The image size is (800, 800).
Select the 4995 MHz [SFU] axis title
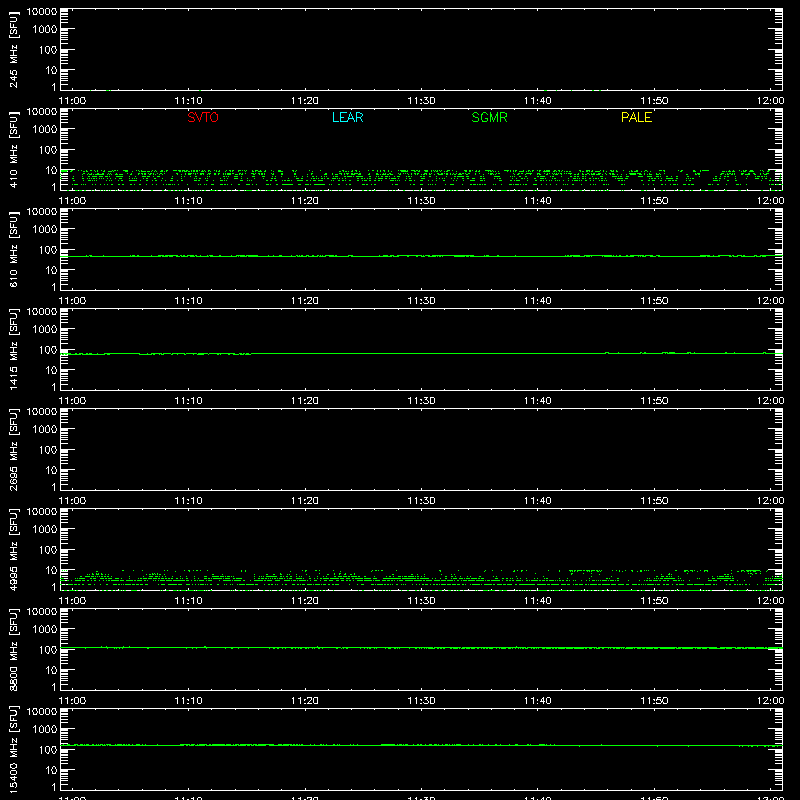click(13, 549)
